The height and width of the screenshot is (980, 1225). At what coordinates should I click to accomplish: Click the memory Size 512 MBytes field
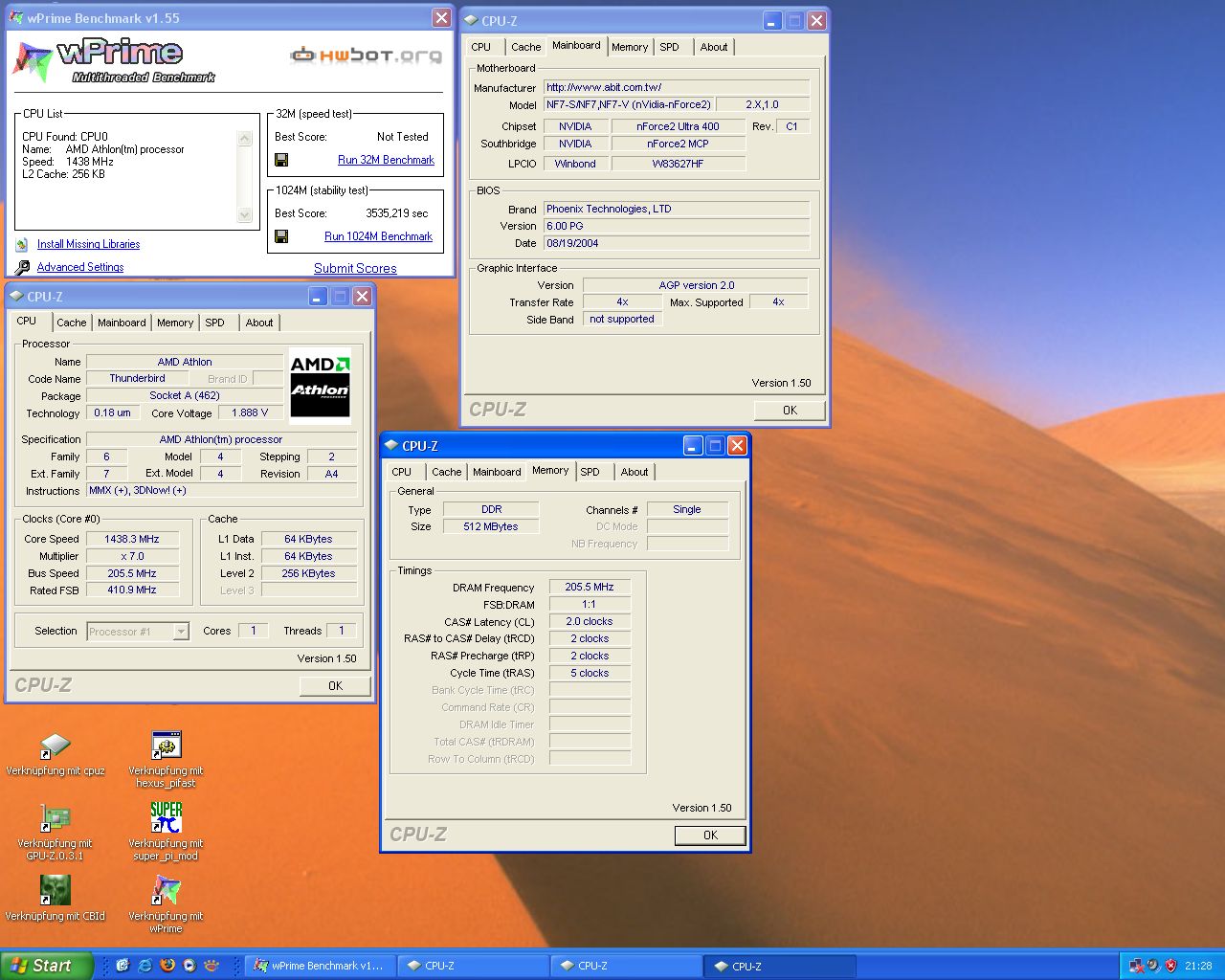(x=491, y=527)
